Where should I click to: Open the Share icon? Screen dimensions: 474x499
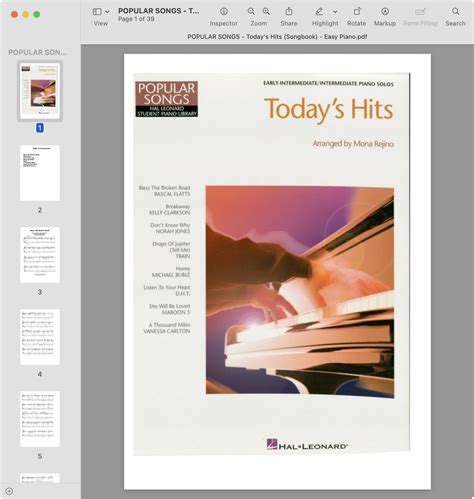(x=289, y=11)
